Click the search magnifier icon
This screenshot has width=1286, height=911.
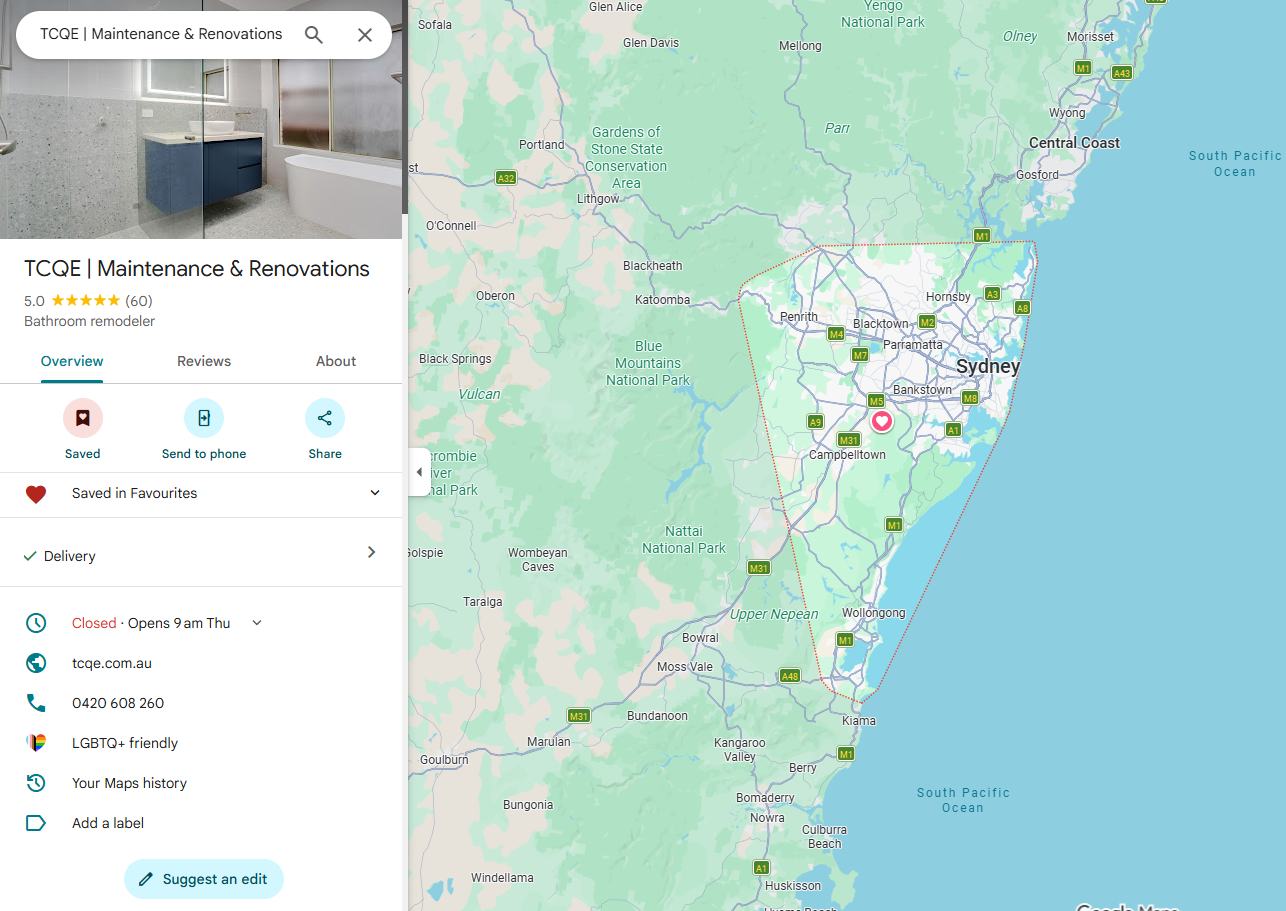click(314, 35)
